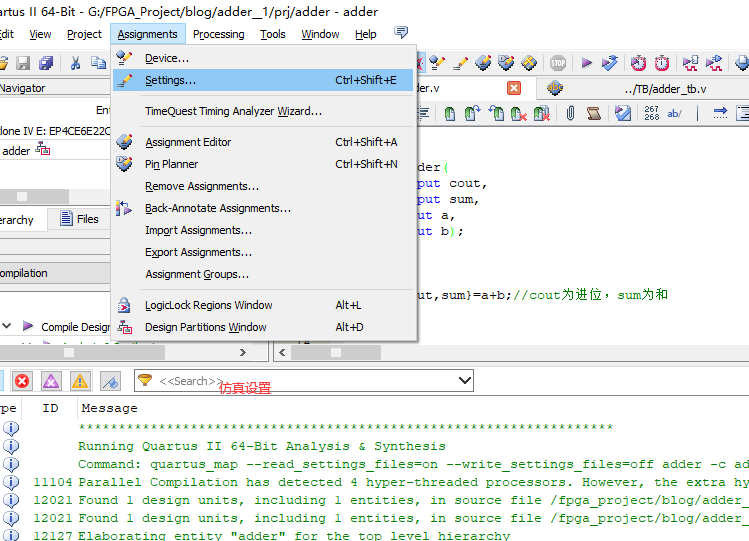The height and width of the screenshot is (541, 749).
Task: Open the Window menu
Action: (x=320, y=34)
